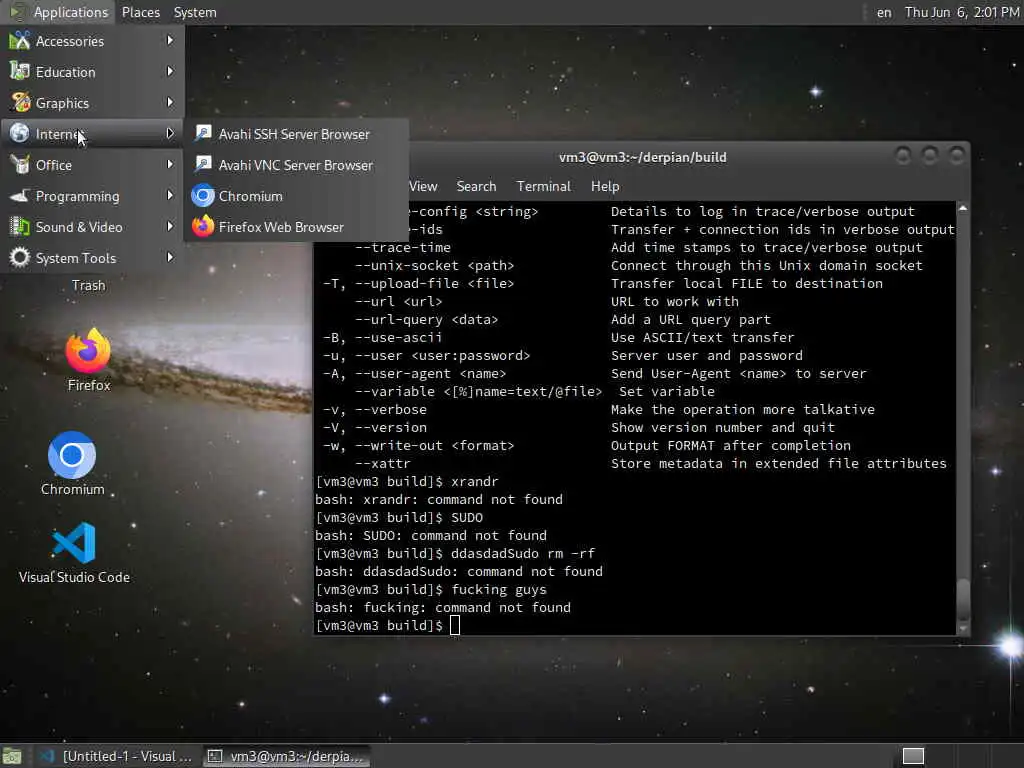Select the Office menu label
The image size is (1024, 768).
pyautogui.click(x=54, y=165)
